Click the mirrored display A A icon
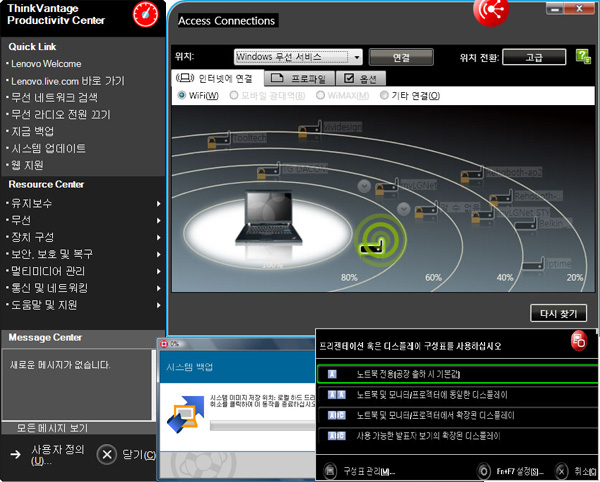This screenshot has height=482, width=600. [x=337, y=395]
